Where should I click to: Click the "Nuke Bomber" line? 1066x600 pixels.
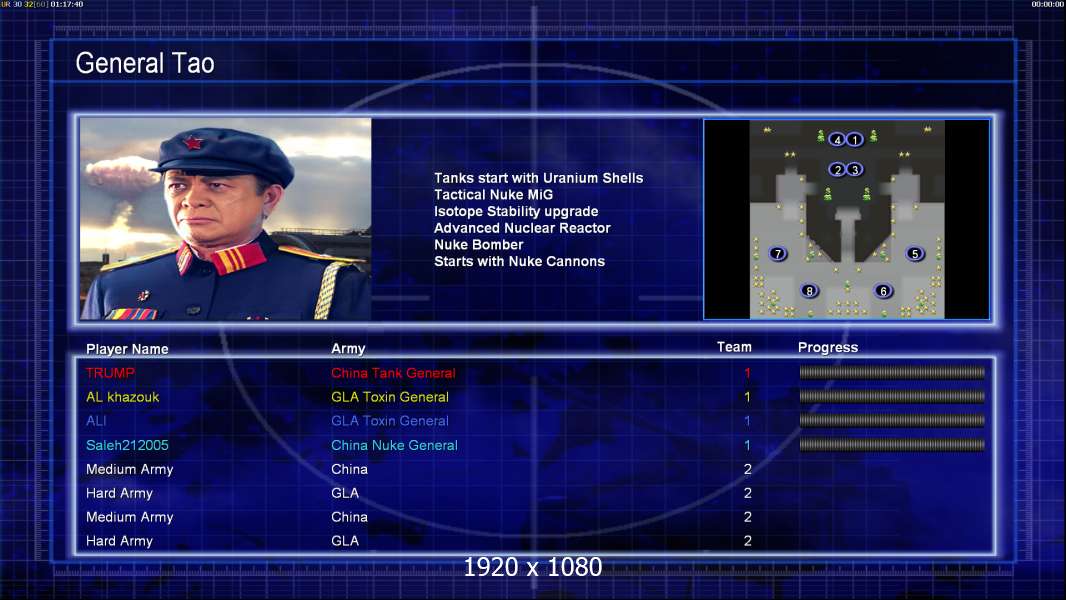(x=479, y=245)
